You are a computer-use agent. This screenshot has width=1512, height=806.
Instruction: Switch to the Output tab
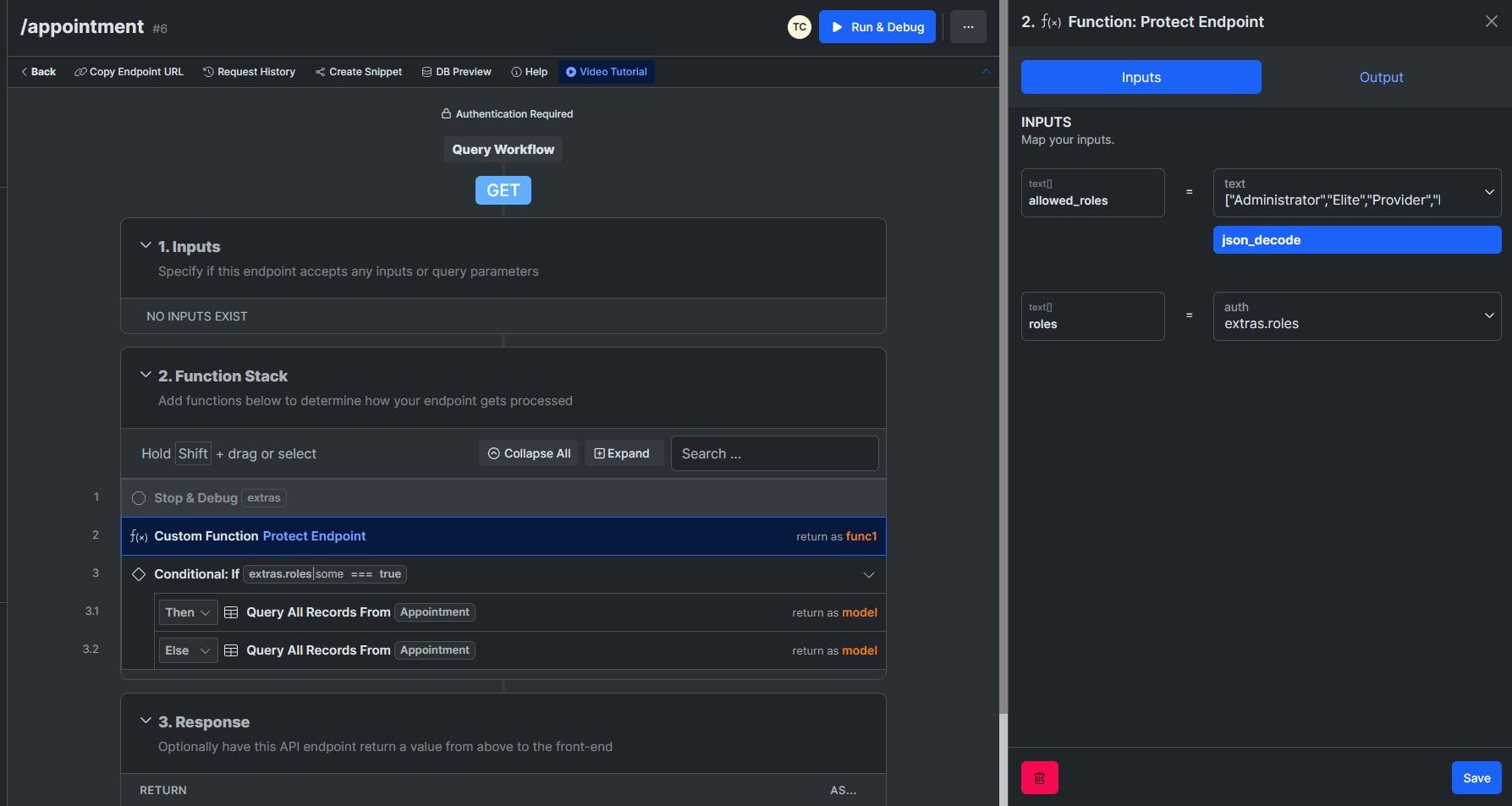coord(1381,77)
